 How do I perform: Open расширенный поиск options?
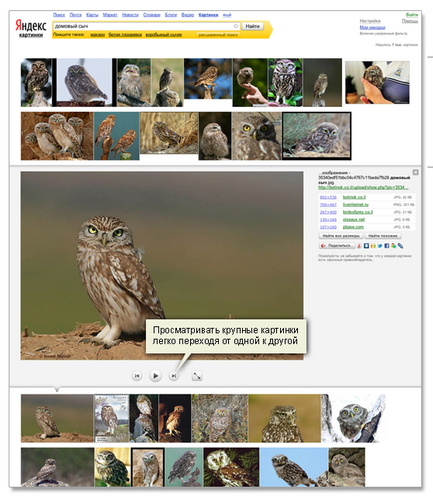pos(218,35)
